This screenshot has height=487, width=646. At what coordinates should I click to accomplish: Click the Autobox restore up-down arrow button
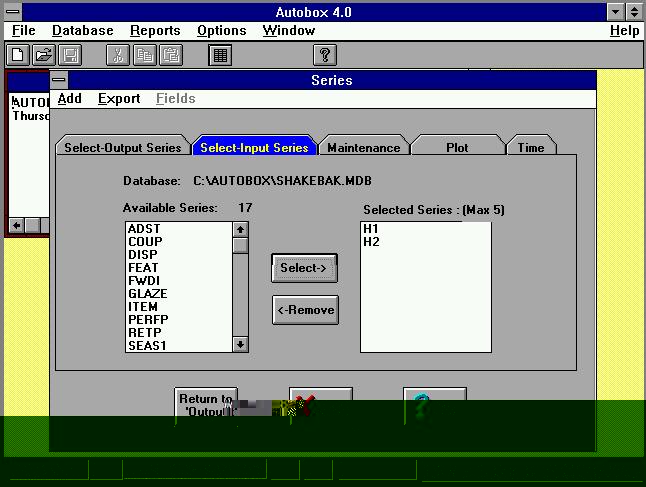634,12
